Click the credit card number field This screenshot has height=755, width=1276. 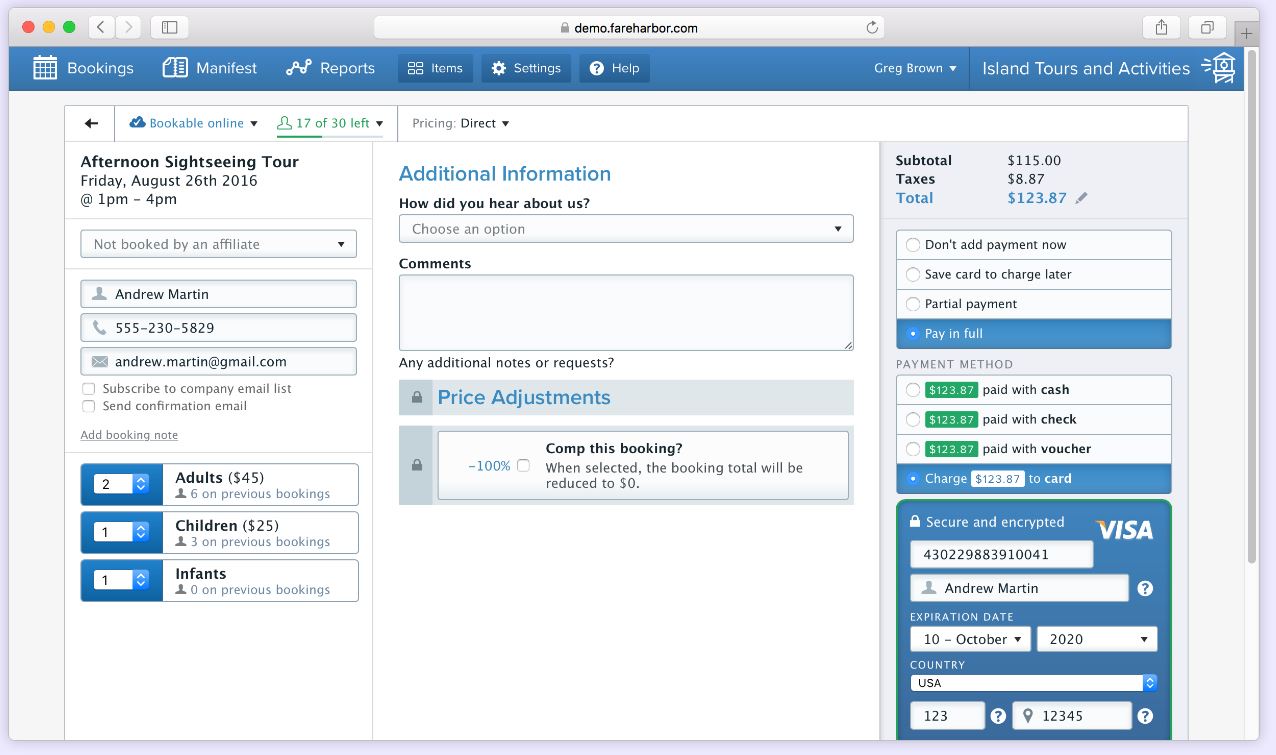1001,554
